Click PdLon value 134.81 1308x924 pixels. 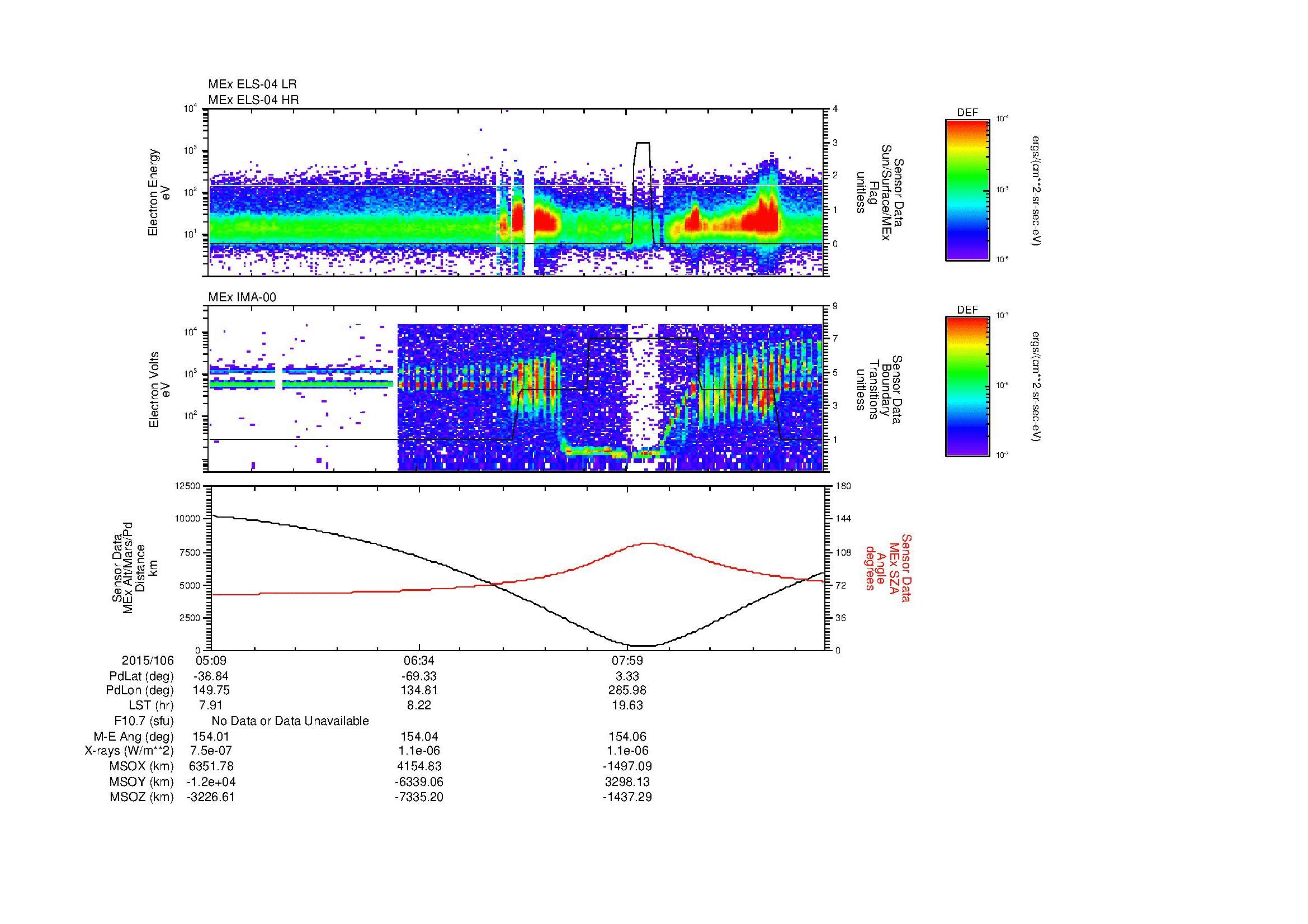coord(419,690)
